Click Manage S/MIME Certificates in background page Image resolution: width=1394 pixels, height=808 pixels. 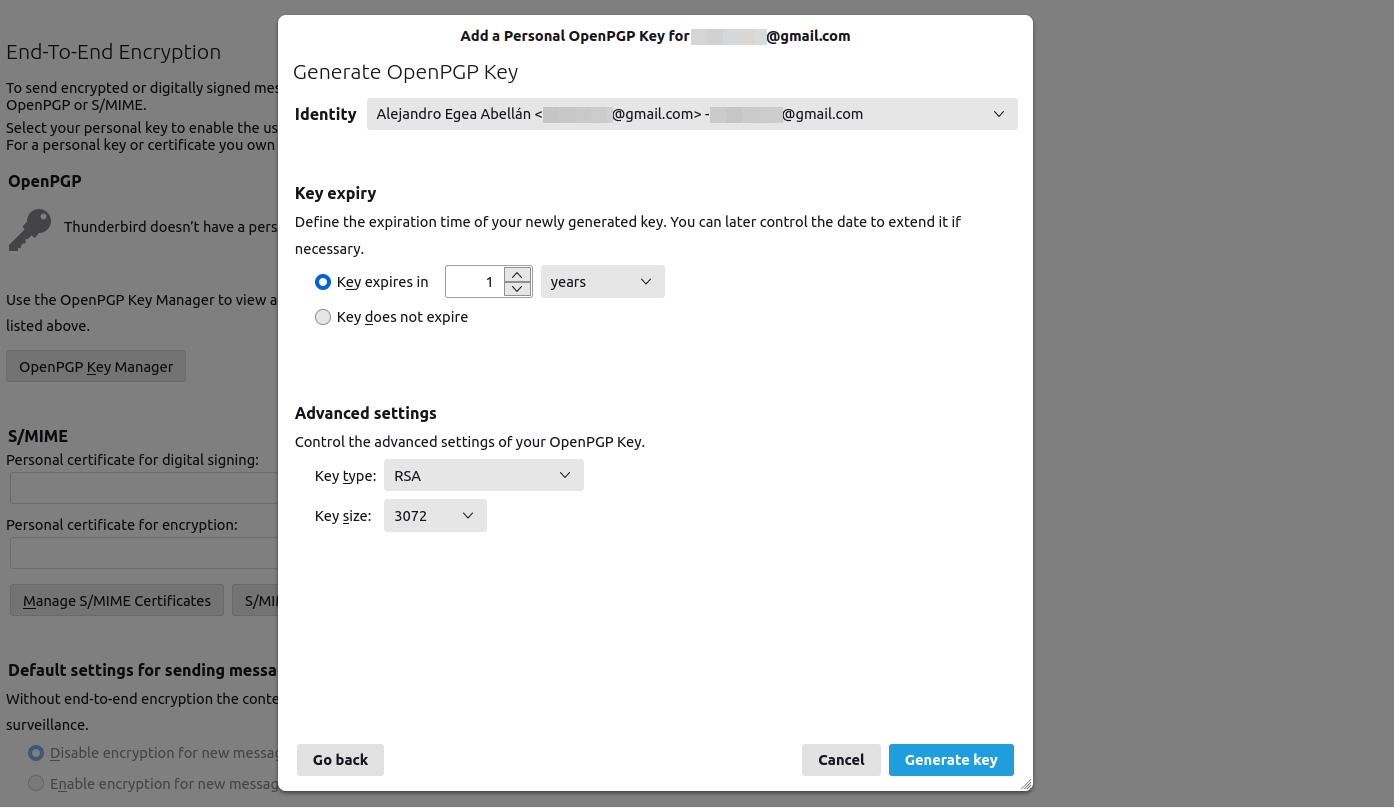click(117, 601)
